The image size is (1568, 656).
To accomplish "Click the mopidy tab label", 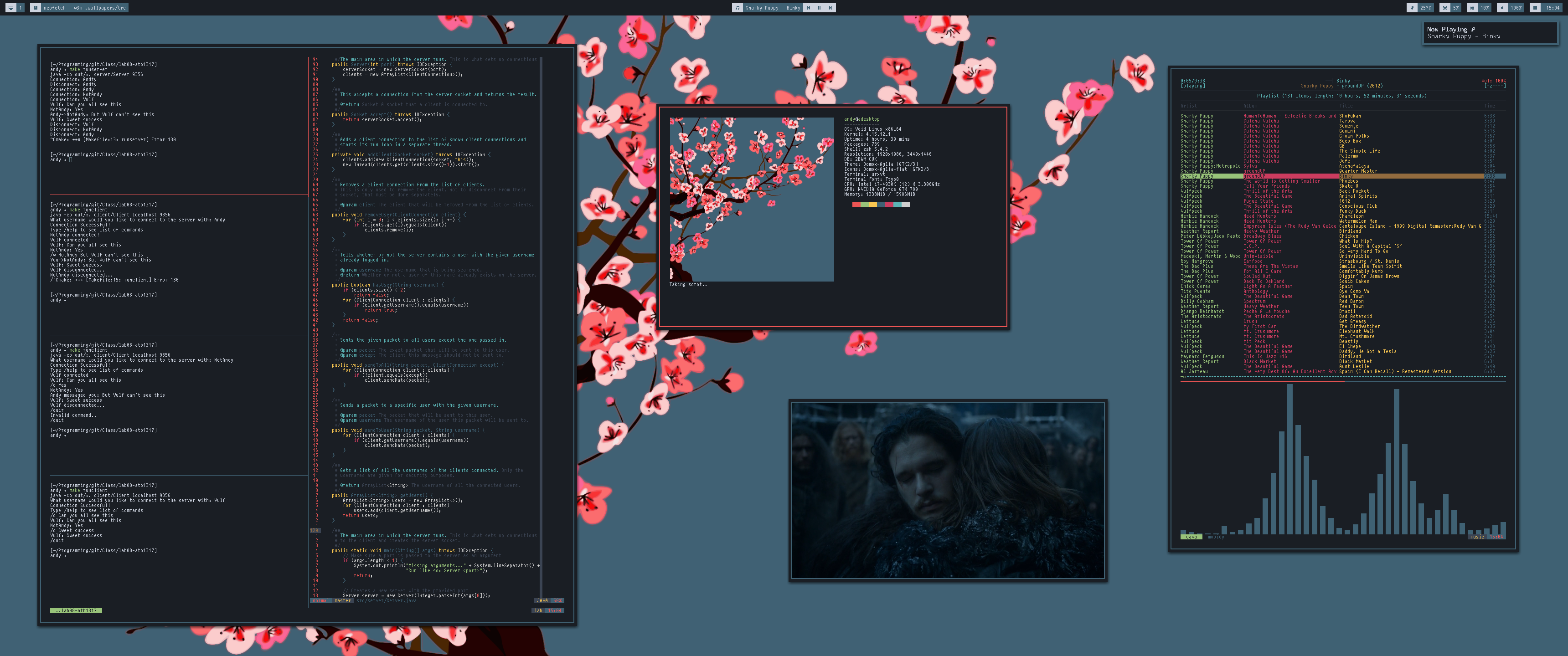I will coord(1216,537).
